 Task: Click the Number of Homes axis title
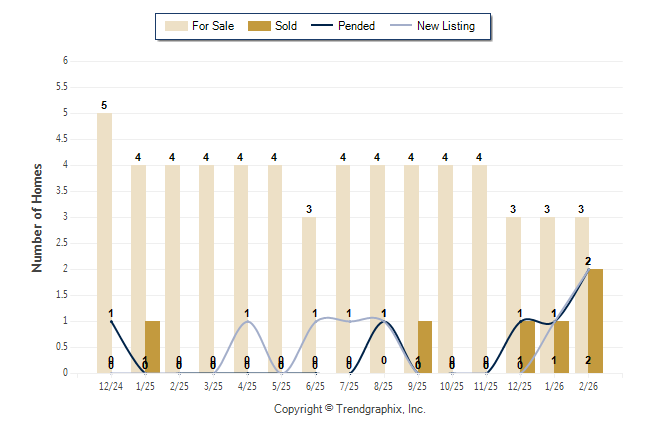(37, 217)
